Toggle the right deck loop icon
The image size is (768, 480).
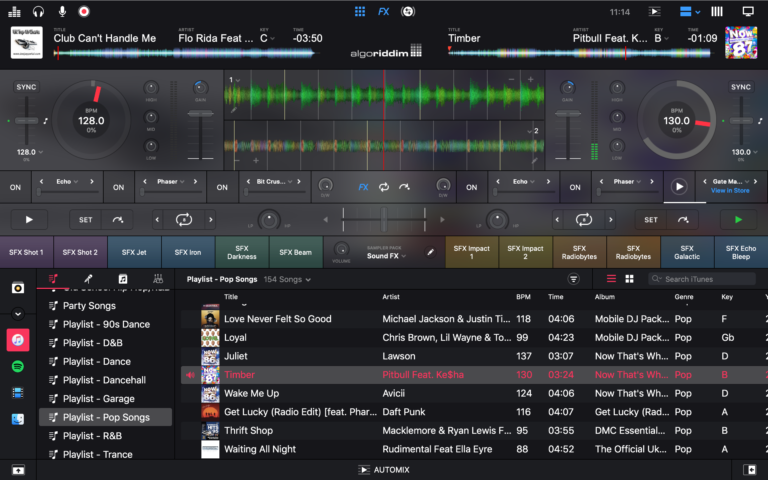pyautogui.click(x=583, y=219)
